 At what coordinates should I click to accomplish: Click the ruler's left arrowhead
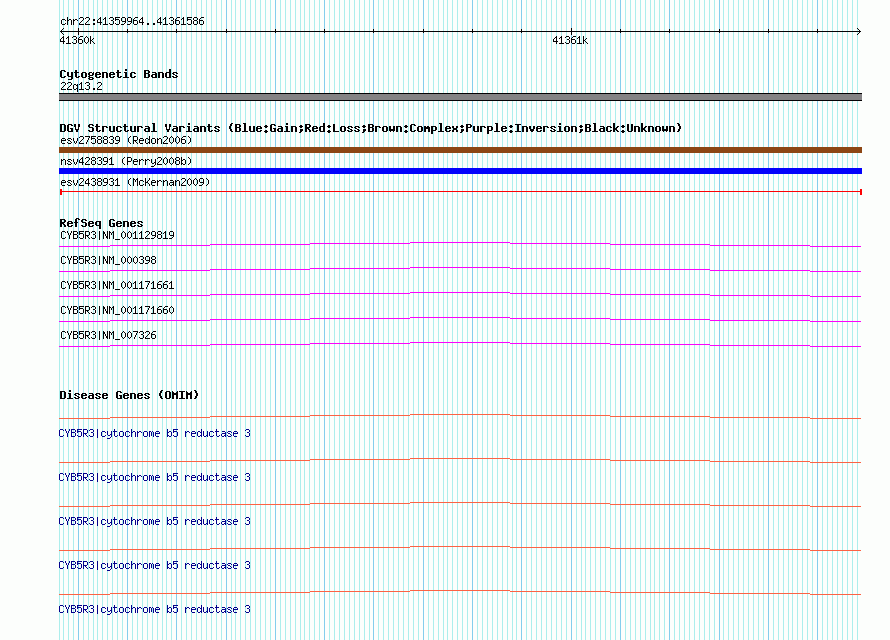pyautogui.click(x=62, y=32)
